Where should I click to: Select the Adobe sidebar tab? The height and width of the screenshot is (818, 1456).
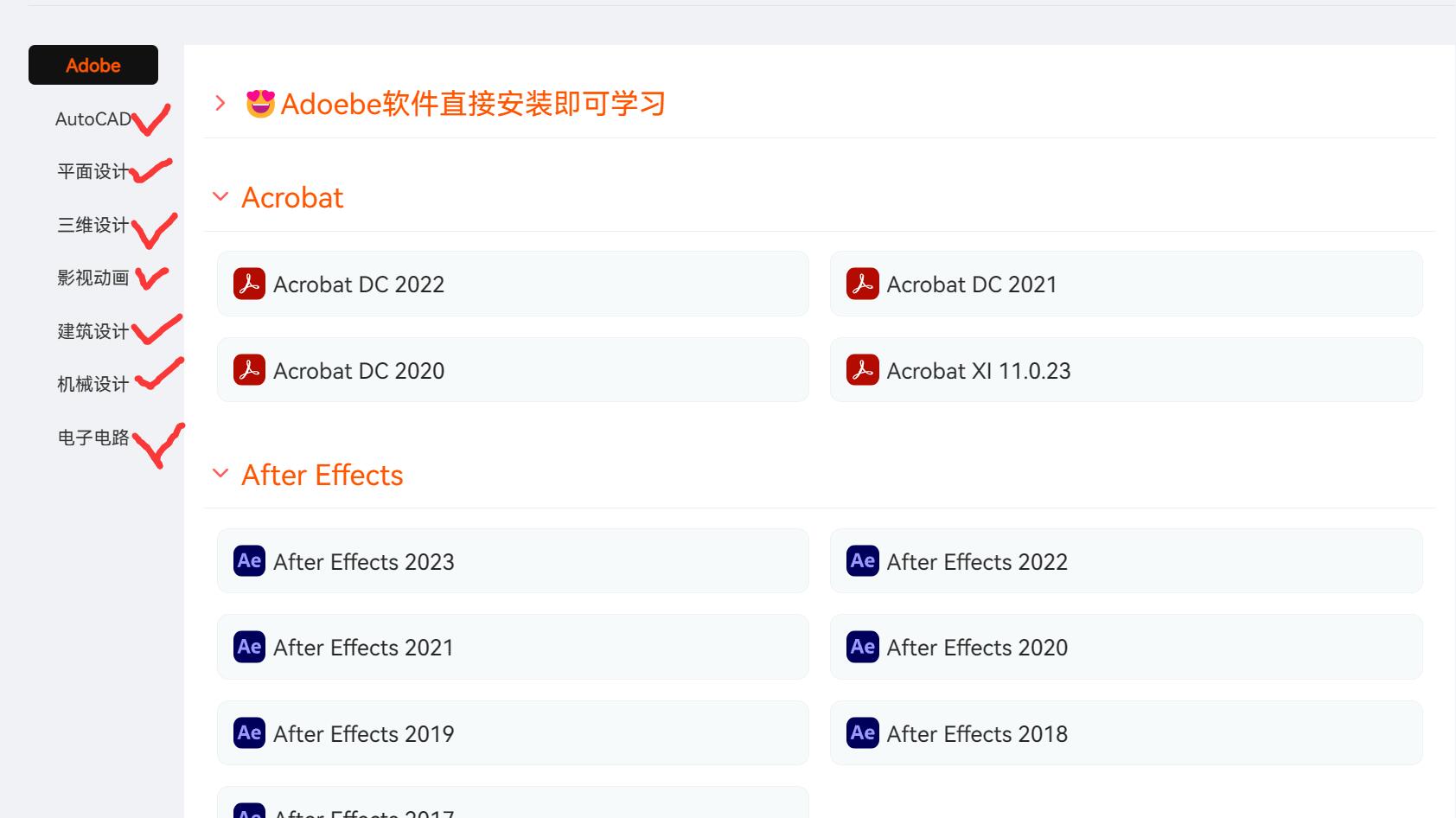(93, 65)
